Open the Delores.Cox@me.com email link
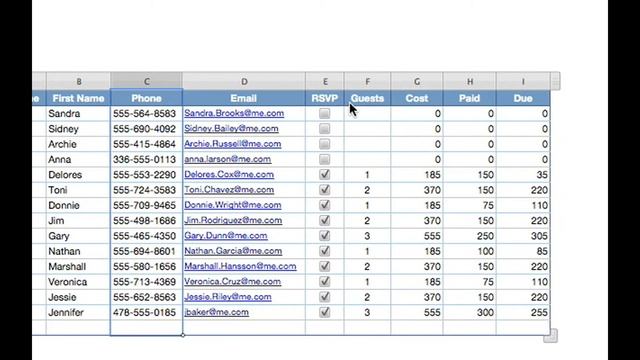This screenshot has width=640, height=360. click(229, 175)
